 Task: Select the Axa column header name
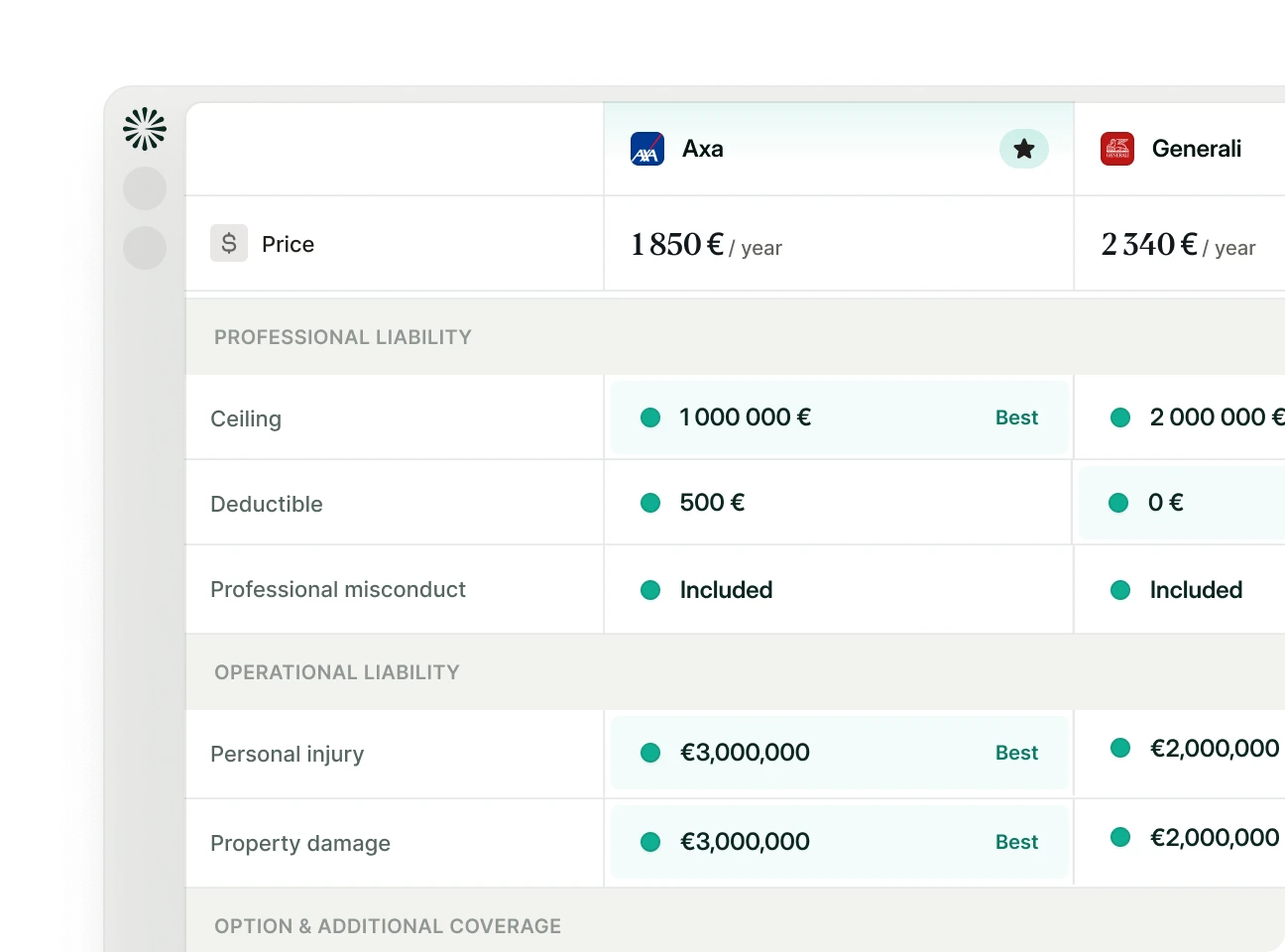[703, 149]
